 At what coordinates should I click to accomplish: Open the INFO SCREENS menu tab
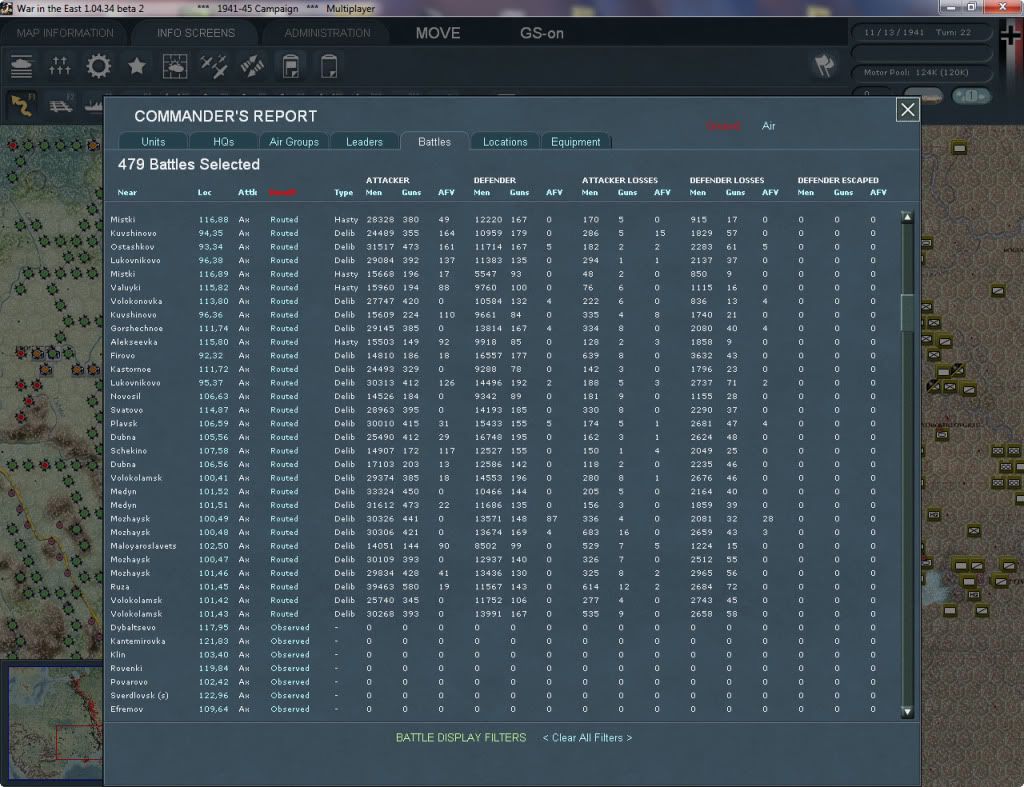(195, 33)
